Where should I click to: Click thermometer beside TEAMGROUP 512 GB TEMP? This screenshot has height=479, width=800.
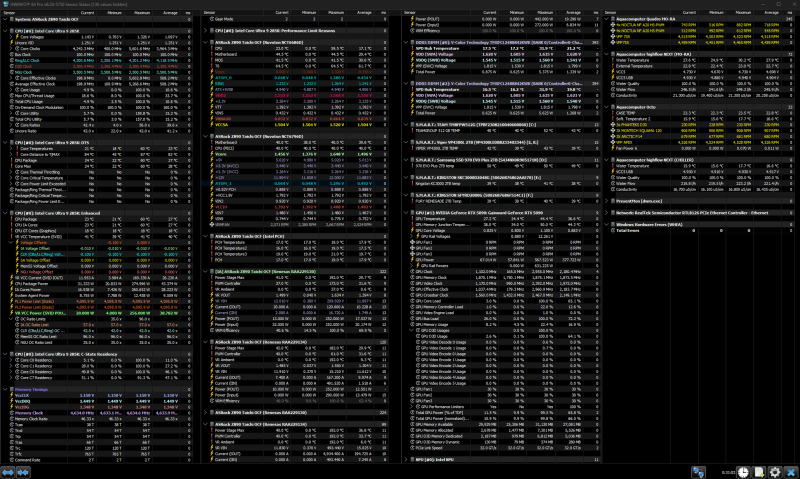tap(412, 131)
